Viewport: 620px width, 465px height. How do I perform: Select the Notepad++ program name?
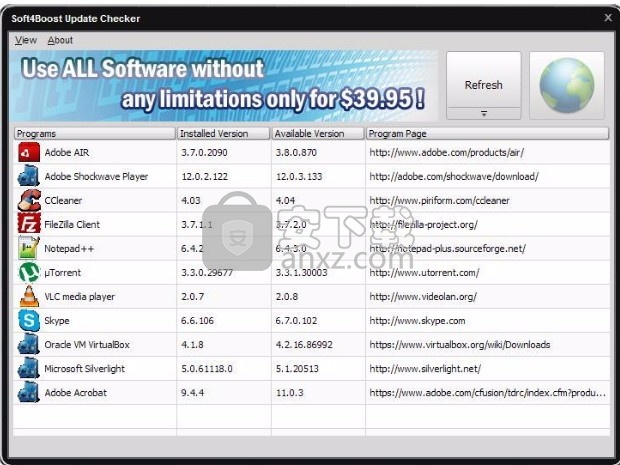[69, 249]
